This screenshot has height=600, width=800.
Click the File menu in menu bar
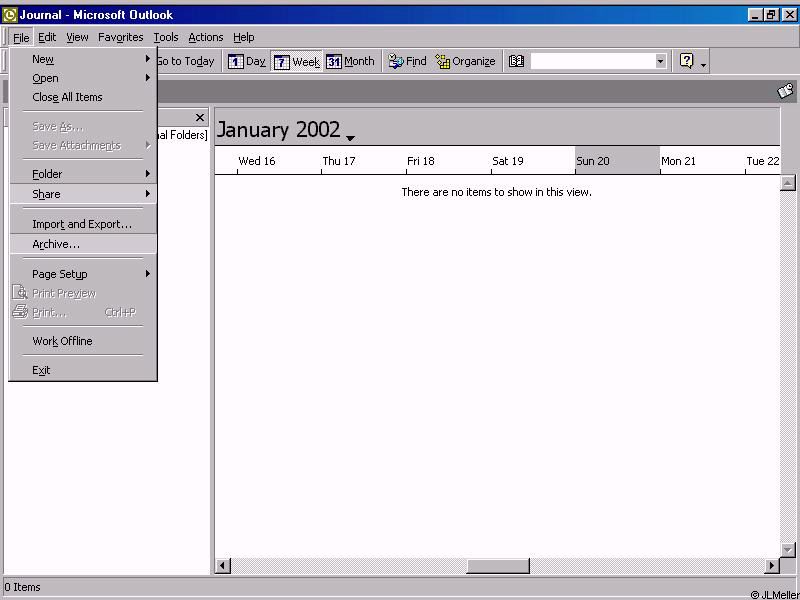21,37
